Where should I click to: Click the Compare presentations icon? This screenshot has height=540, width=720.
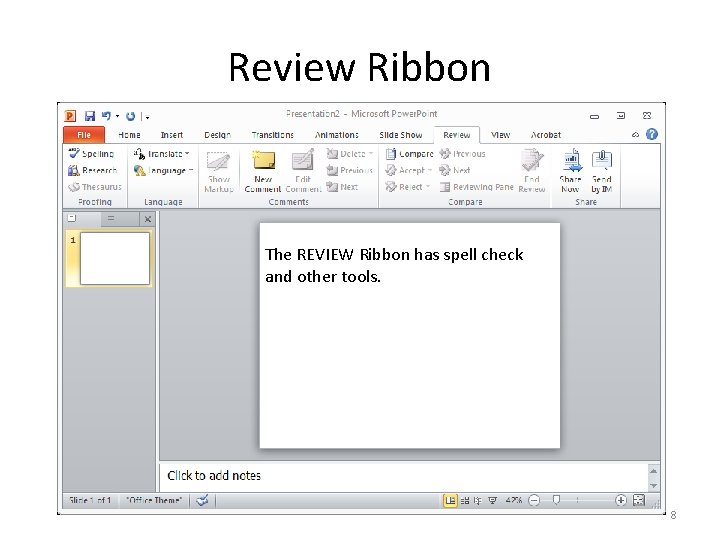pos(391,153)
